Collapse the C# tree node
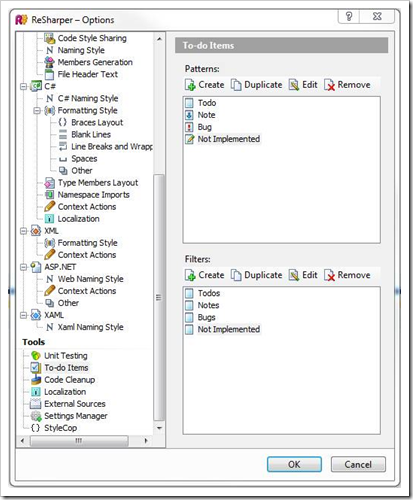 click(23, 86)
